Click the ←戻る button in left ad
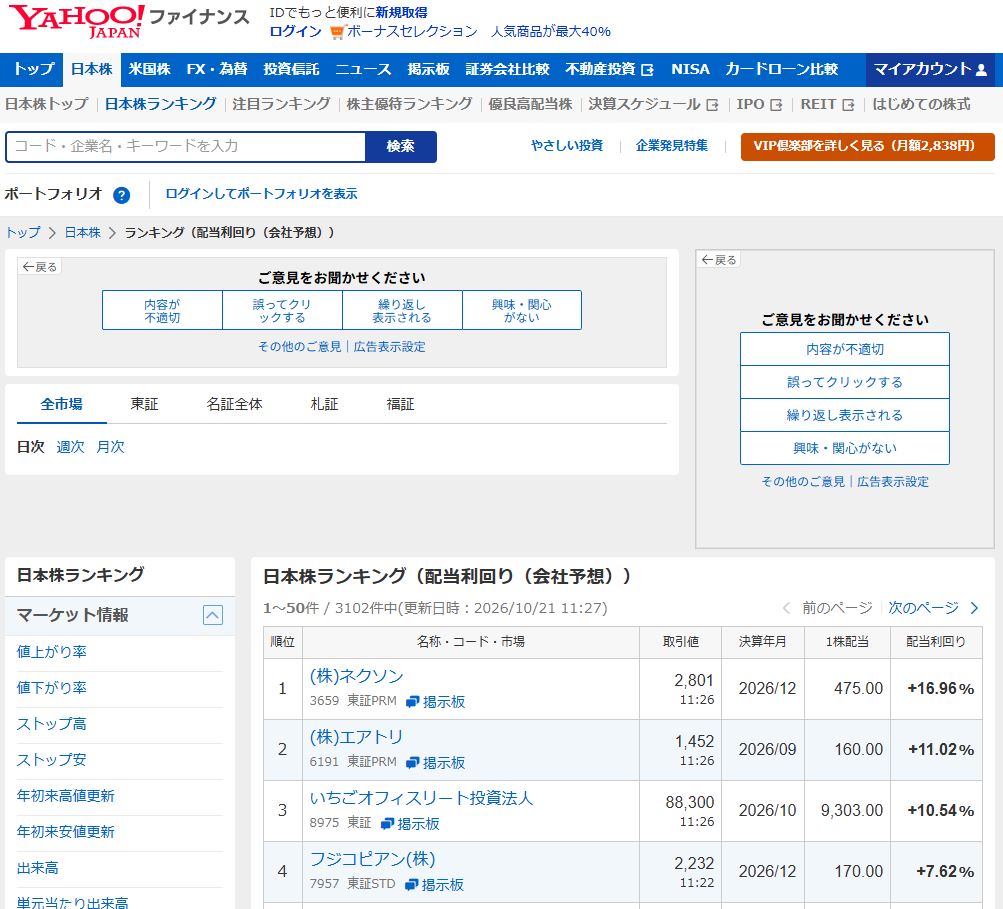Screen dimensions: 1003x909 tap(40, 267)
